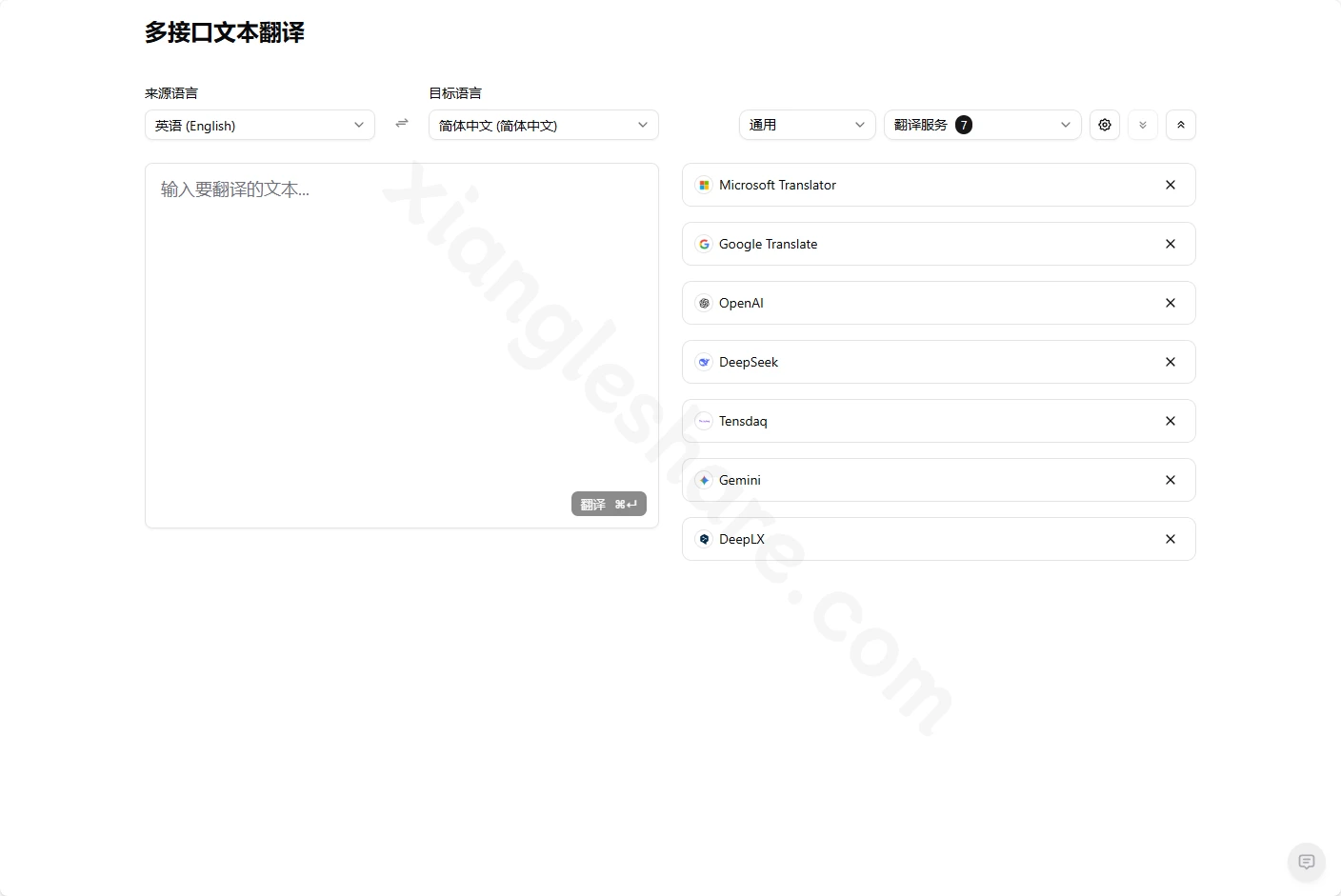Click the 多接口文本翻译 page title

[225, 32]
